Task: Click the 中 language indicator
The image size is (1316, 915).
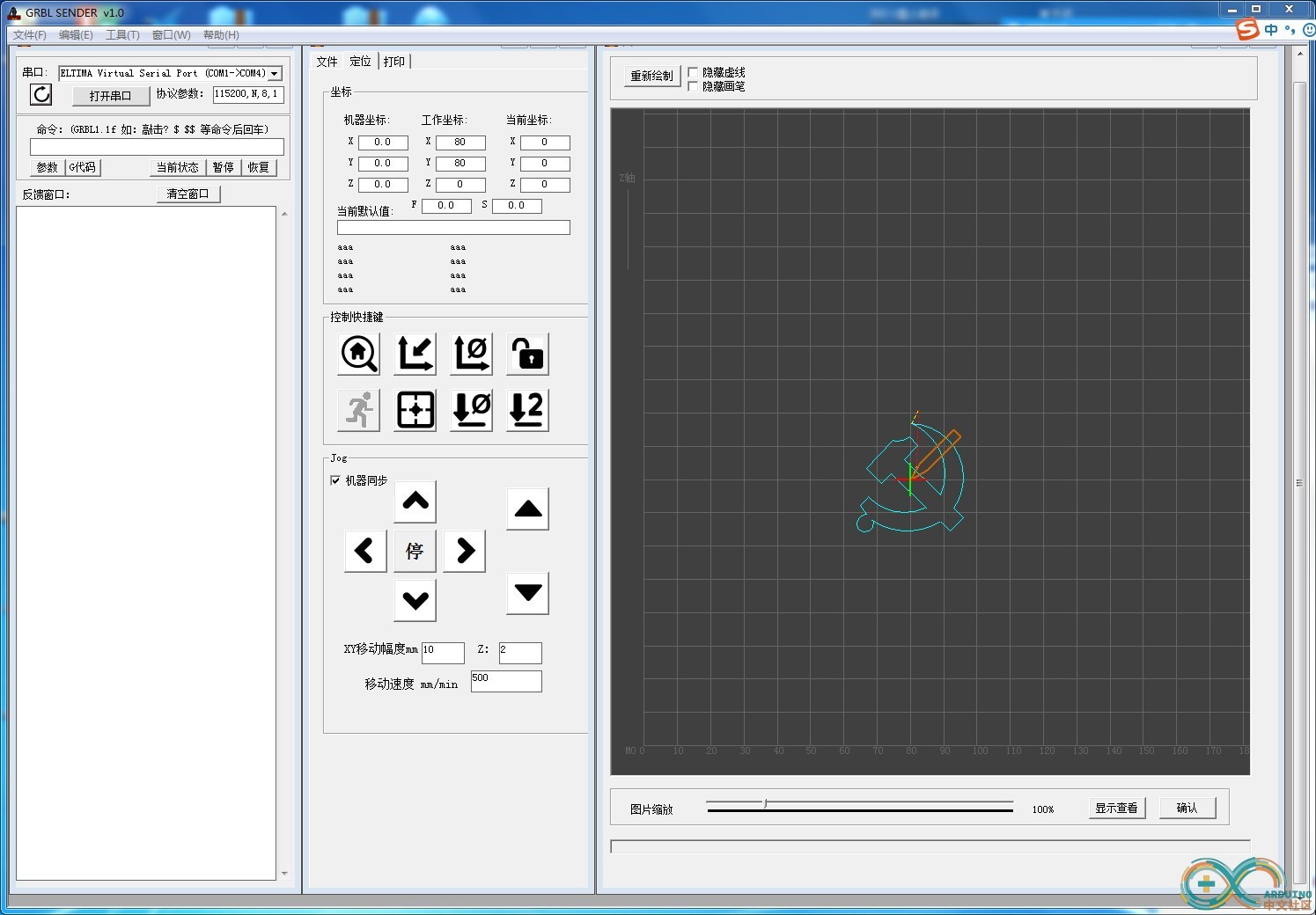Action: click(1271, 30)
